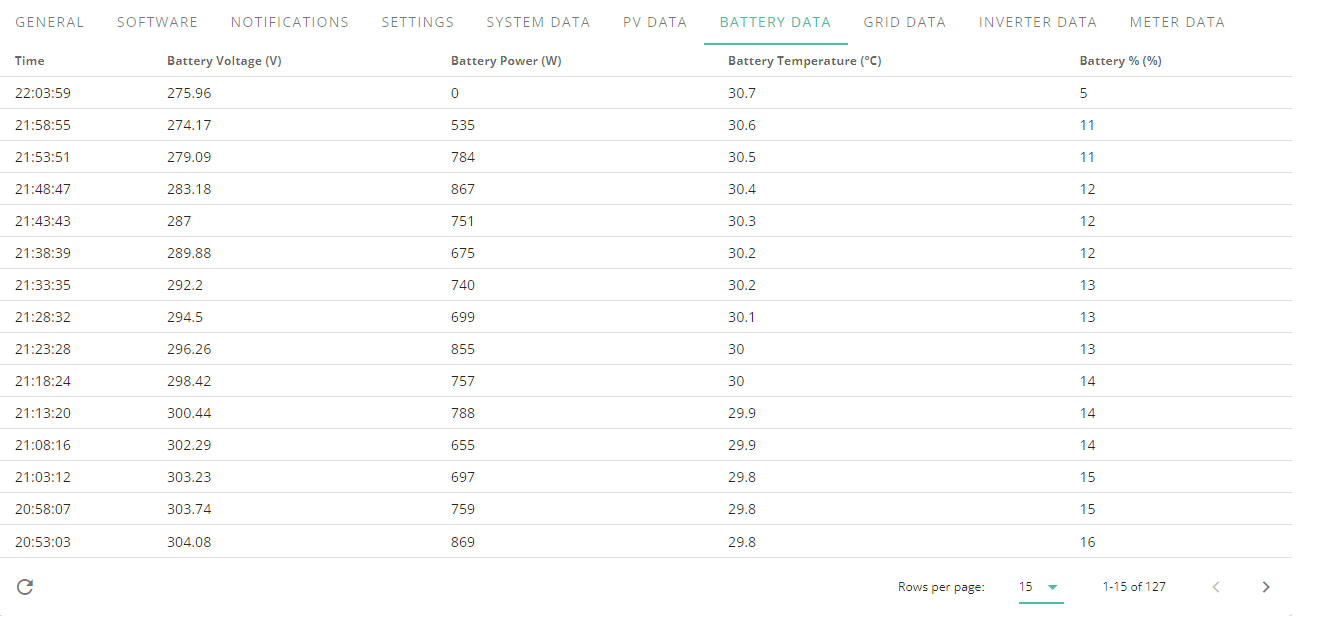
Task: Select the Battery Data tab
Action: pos(775,22)
